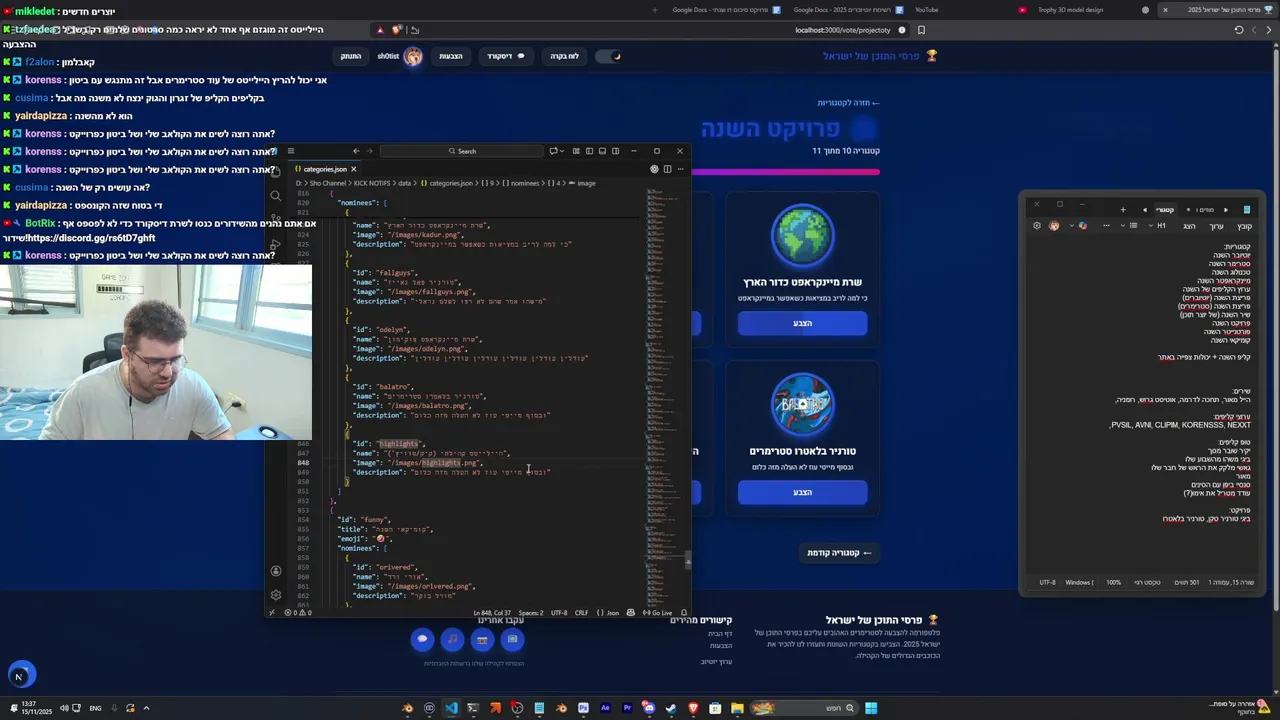Open the dashboard link in website navbar
This screenshot has width=1280, height=720.
tap(564, 56)
